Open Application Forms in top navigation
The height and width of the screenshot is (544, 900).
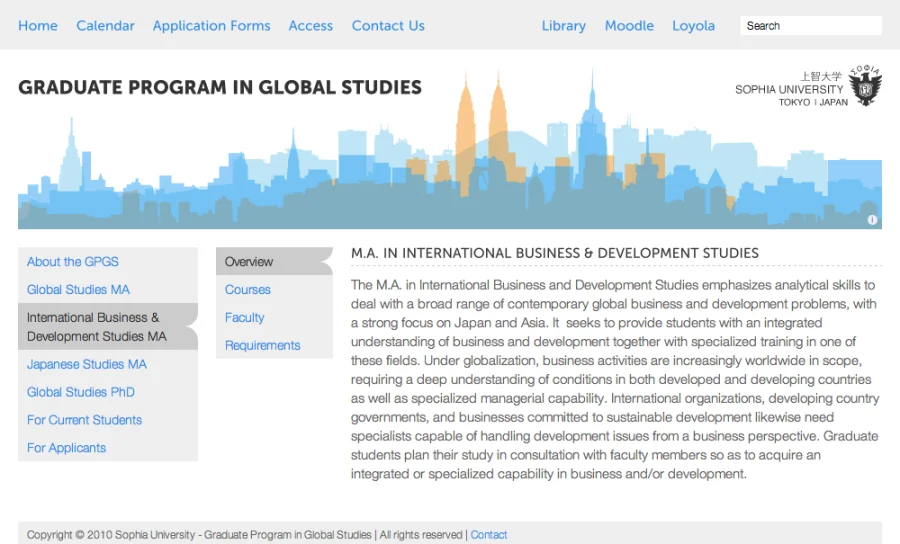211,26
